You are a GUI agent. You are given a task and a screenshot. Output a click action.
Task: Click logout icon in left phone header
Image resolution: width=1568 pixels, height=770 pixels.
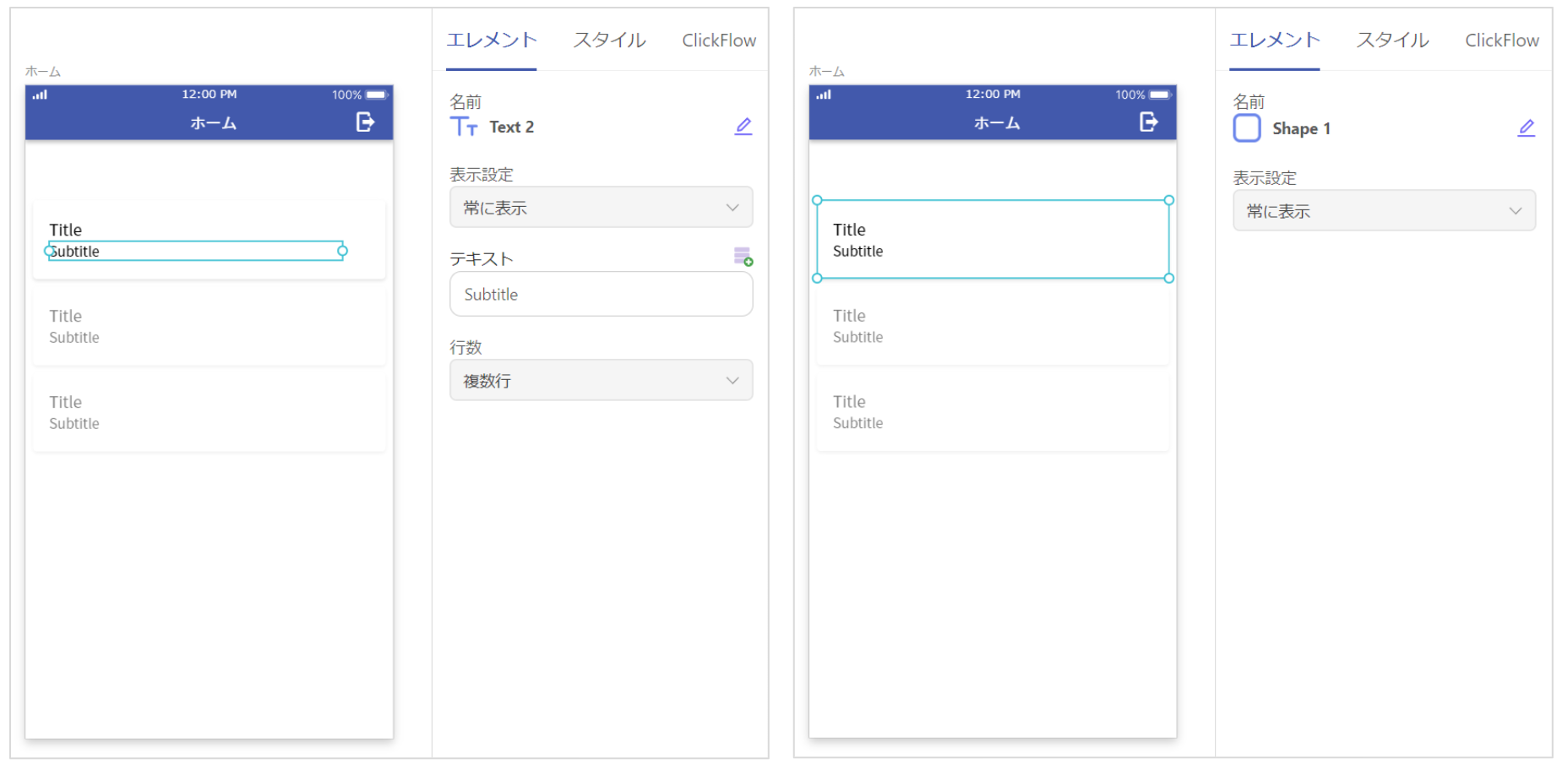coord(365,122)
